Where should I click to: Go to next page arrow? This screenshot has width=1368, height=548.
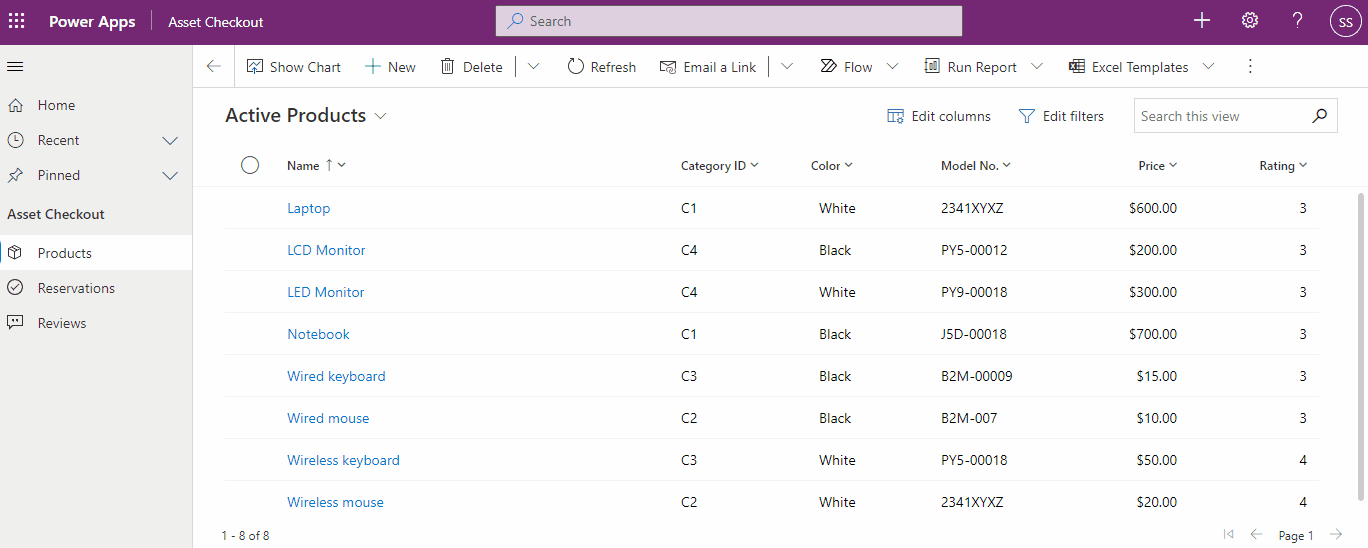coord(1335,535)
